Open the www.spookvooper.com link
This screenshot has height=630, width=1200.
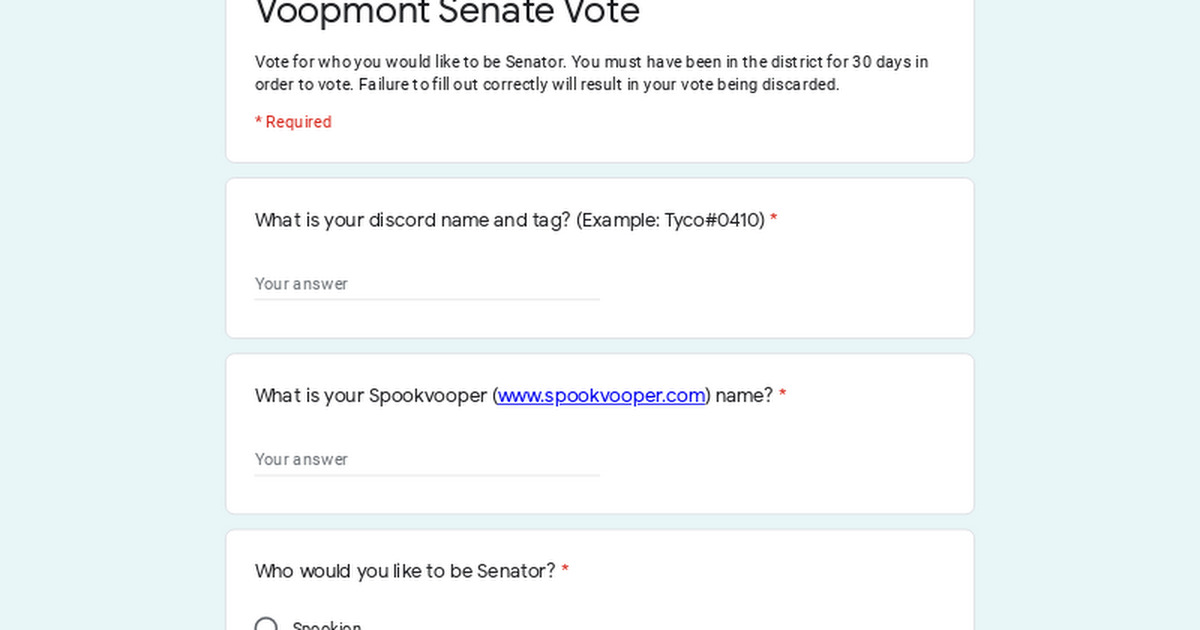point(601,396)
